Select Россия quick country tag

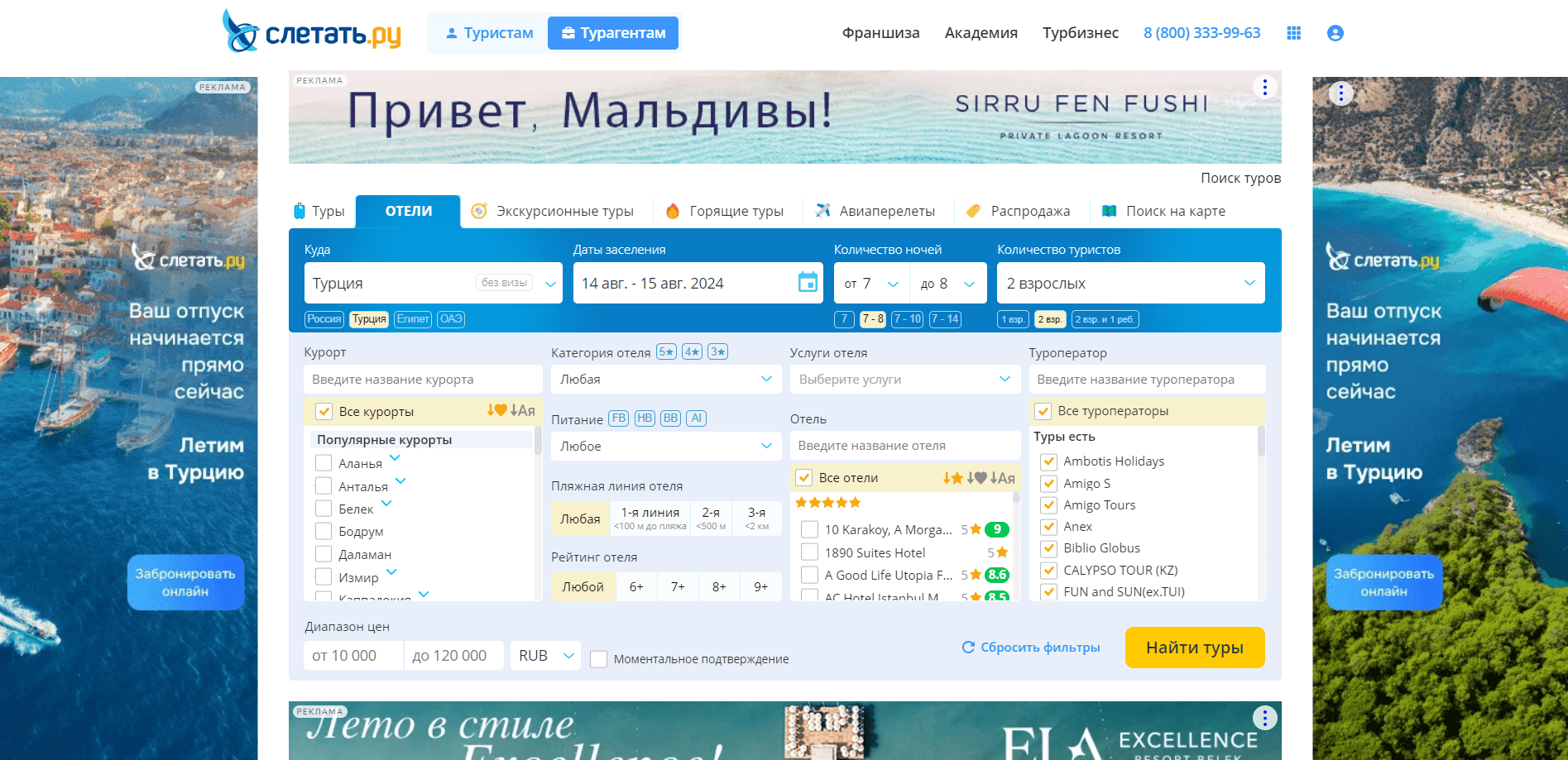324,319
